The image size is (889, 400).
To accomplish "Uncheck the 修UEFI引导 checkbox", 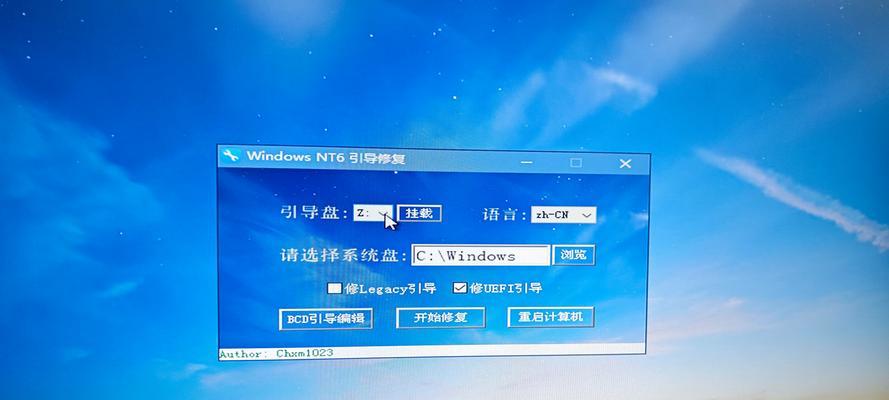I will [460, 288].
